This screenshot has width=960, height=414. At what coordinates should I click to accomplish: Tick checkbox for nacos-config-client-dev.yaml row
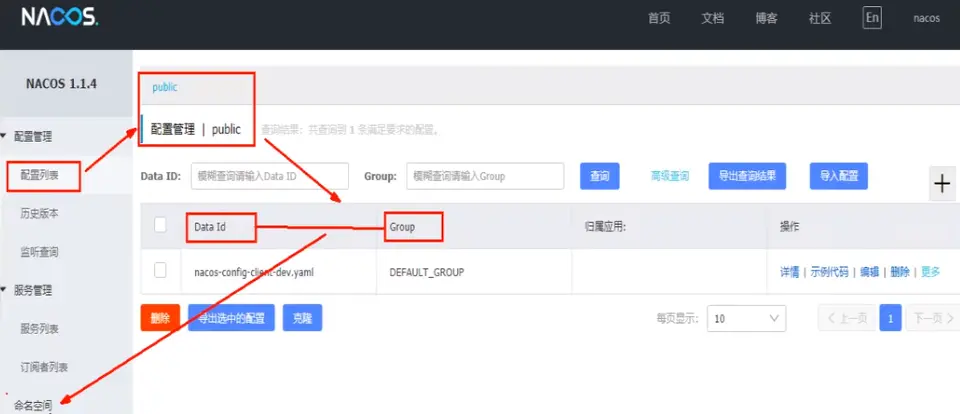[x=160, y=270]
